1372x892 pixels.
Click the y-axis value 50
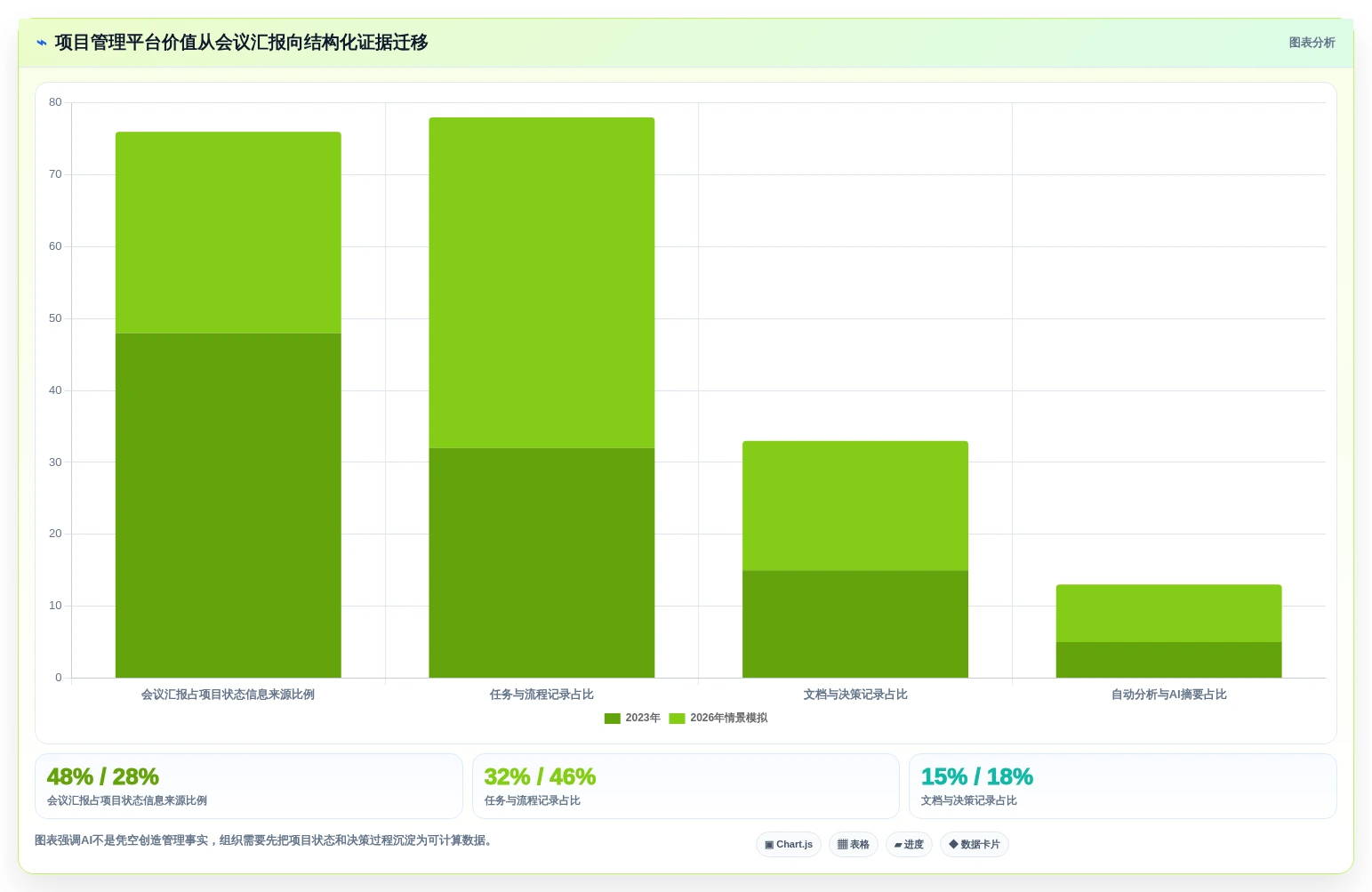pos(55,318)
